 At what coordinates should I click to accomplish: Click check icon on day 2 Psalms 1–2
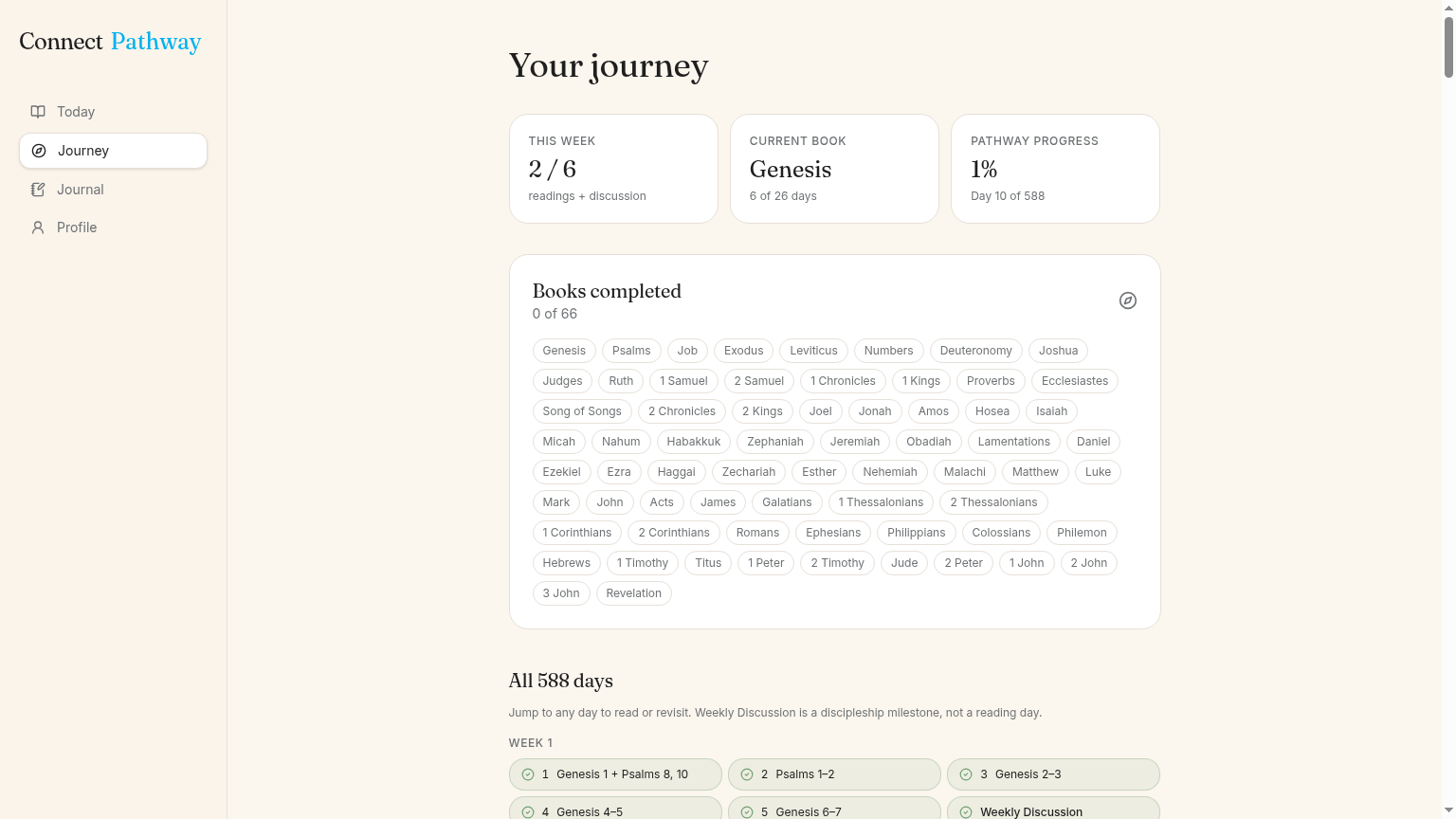point(747,774)
